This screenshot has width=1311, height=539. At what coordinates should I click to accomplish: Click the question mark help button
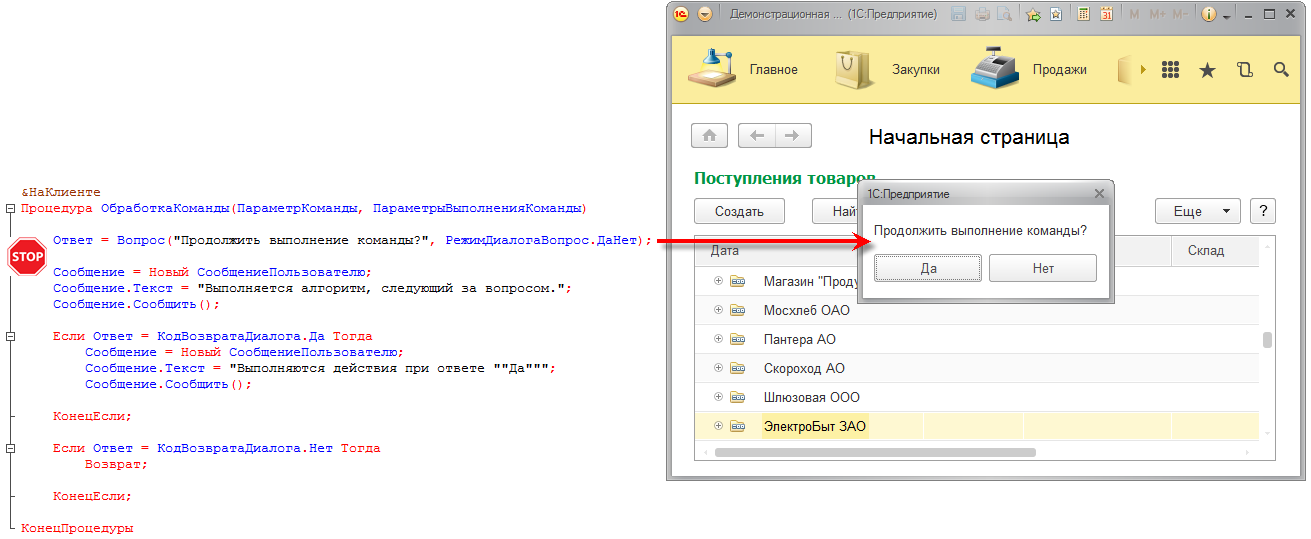click(x=1263, y=211)
